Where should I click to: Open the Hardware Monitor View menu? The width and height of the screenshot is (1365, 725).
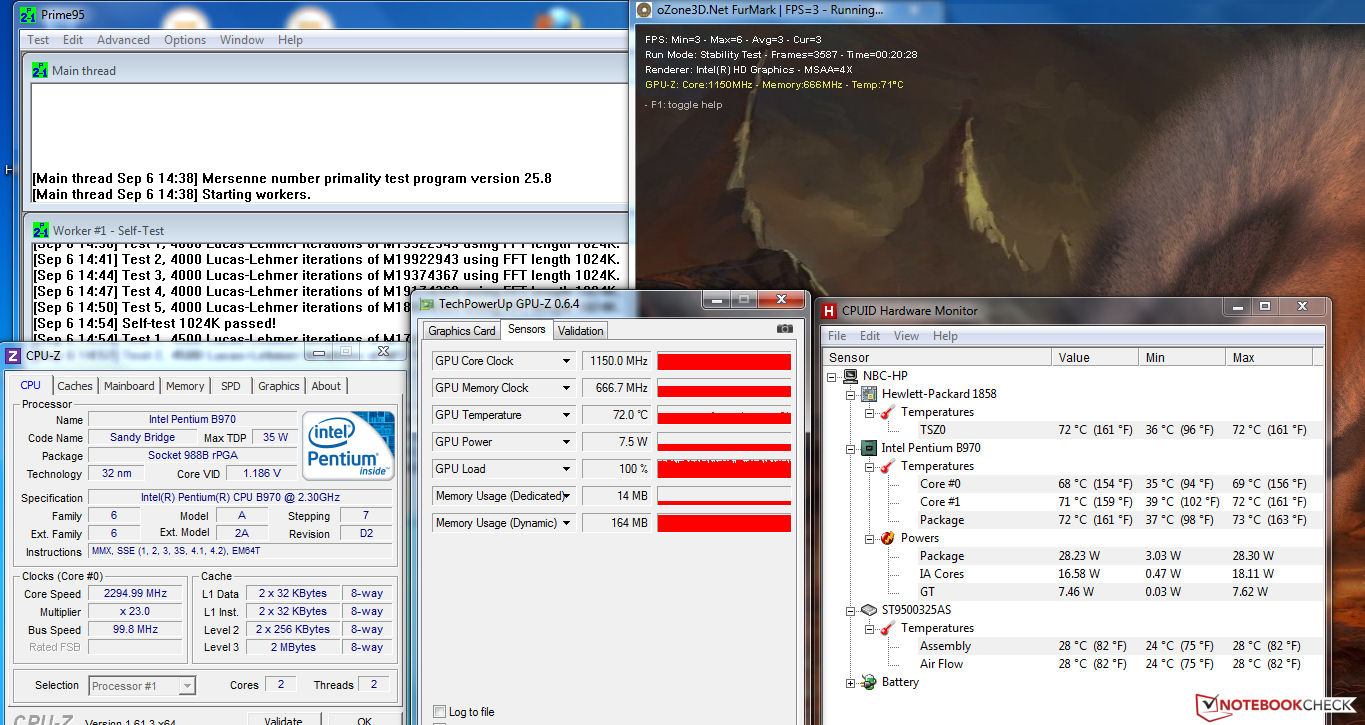coord(906,336)
